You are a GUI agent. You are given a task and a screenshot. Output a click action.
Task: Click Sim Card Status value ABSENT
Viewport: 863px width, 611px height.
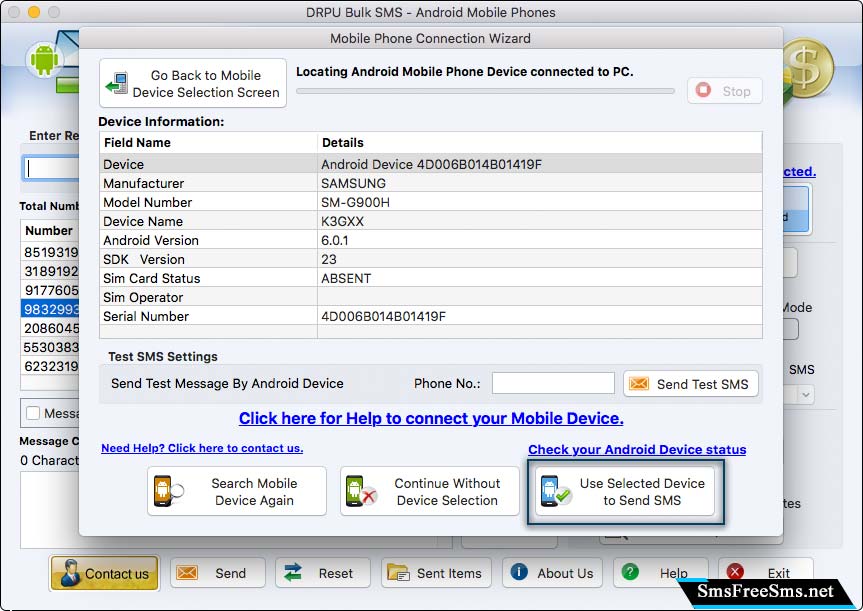pos(346,279)
